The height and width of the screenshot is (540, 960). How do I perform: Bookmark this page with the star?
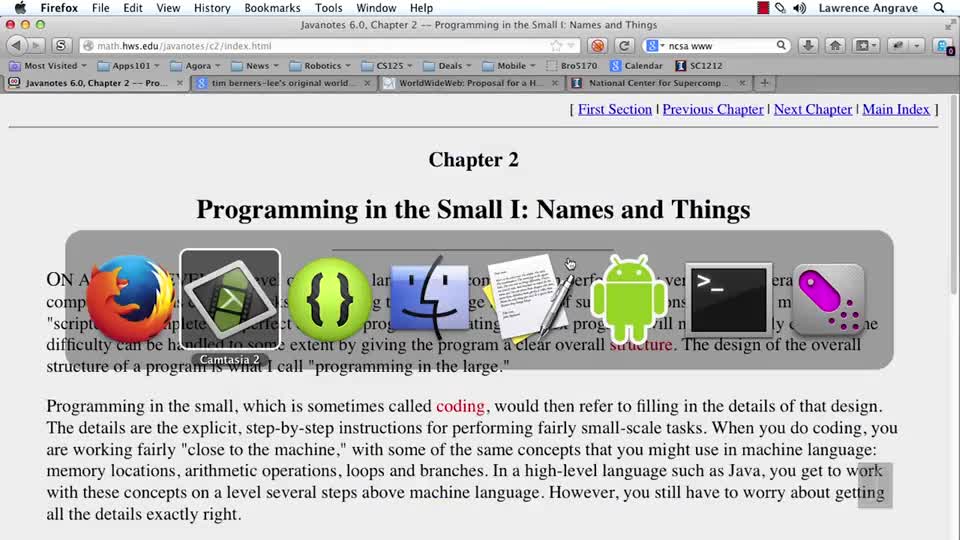pyautogui.click(x=556, y=45)
